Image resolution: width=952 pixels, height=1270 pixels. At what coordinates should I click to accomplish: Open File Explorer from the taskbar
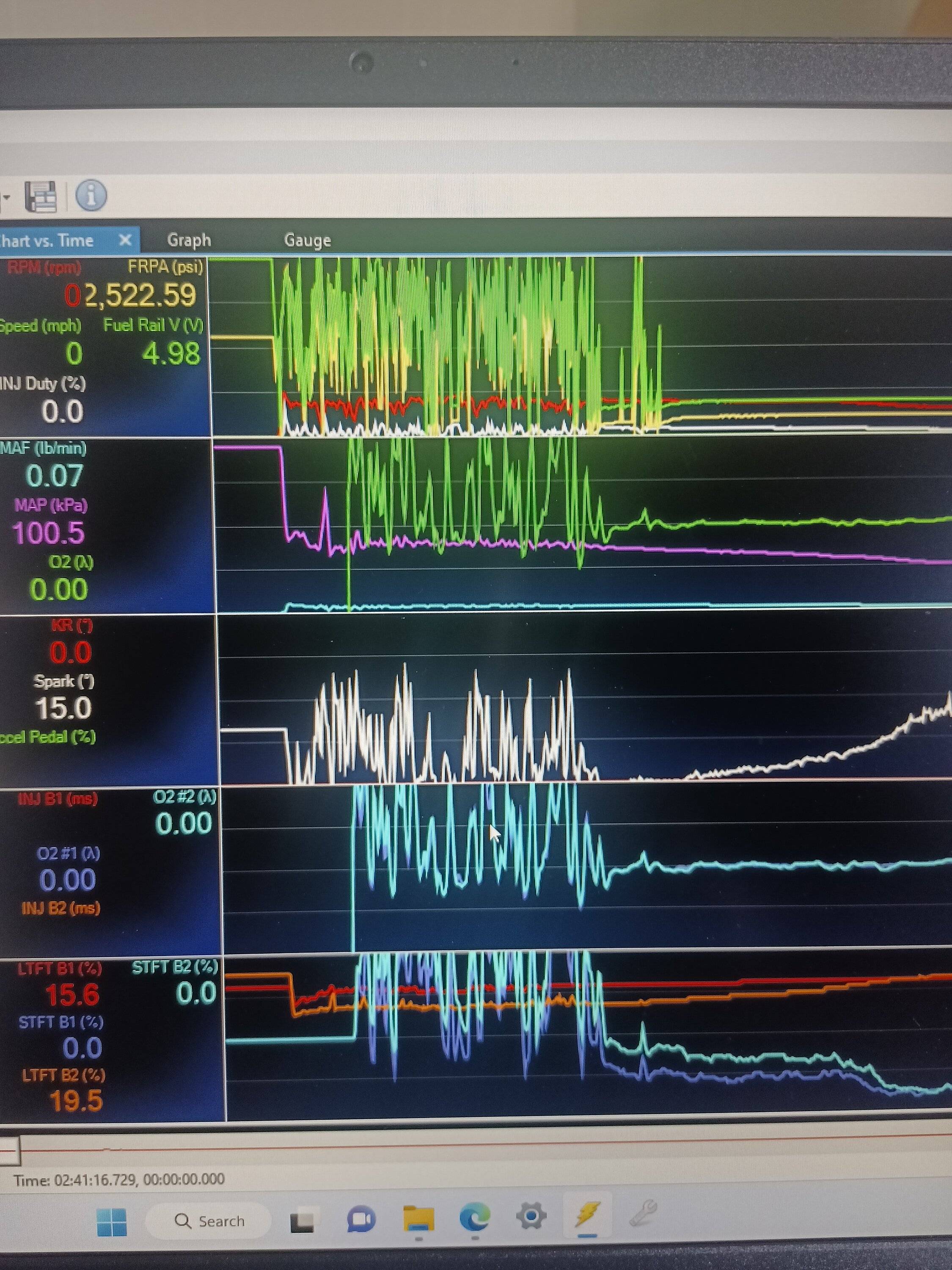(418, 1218)
